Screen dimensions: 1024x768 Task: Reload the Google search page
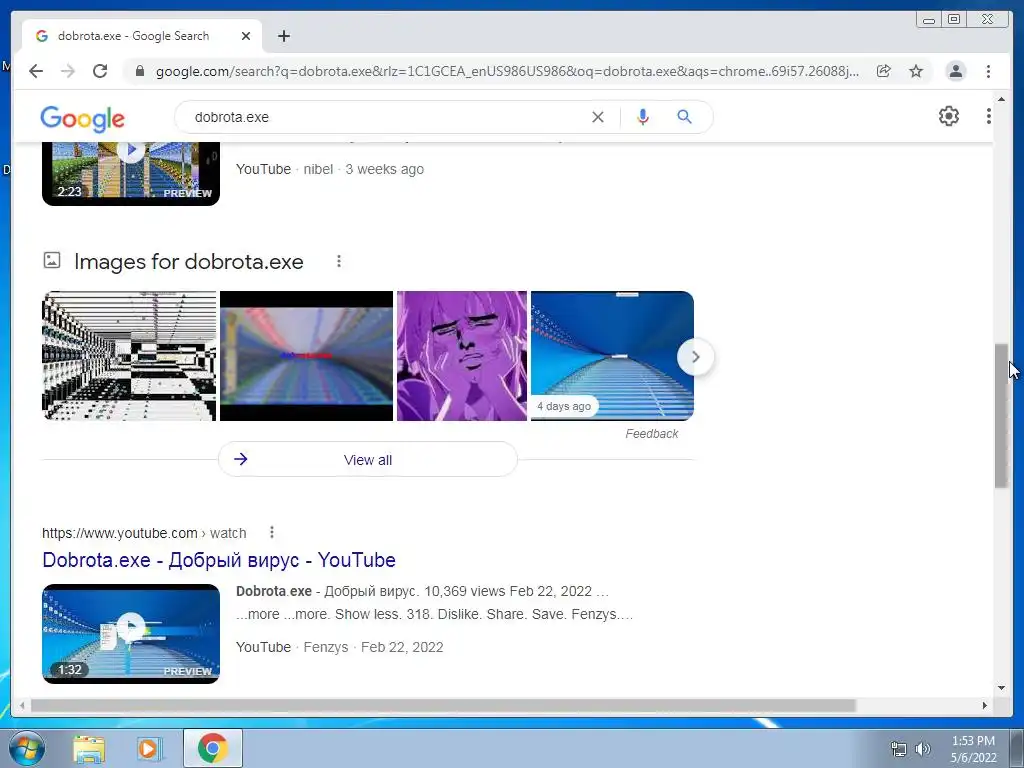point(100,71)
